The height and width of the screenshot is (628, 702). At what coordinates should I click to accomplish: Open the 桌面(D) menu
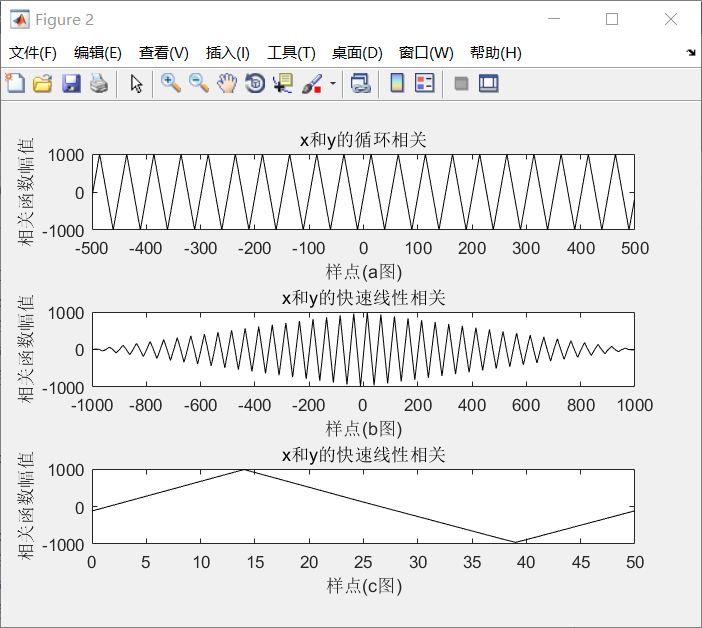point(357,53)
